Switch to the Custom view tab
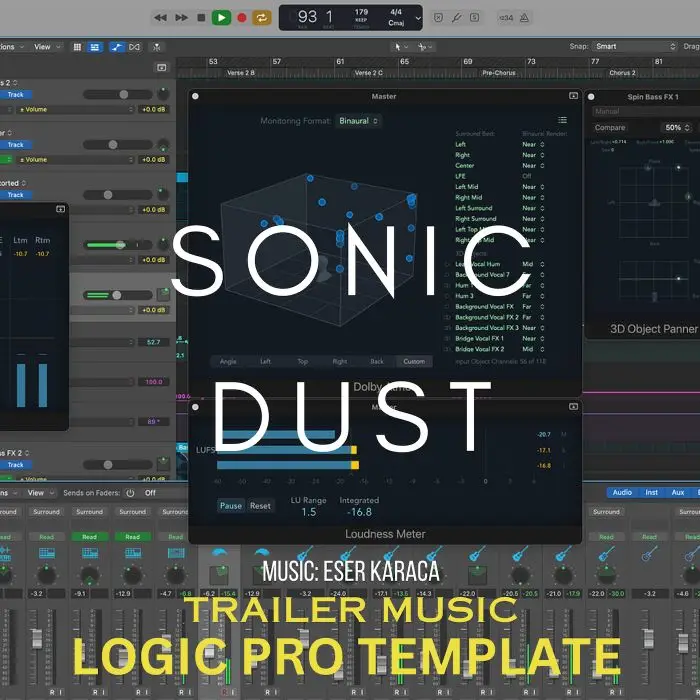700x700 pixels. (x=414, y=362)
